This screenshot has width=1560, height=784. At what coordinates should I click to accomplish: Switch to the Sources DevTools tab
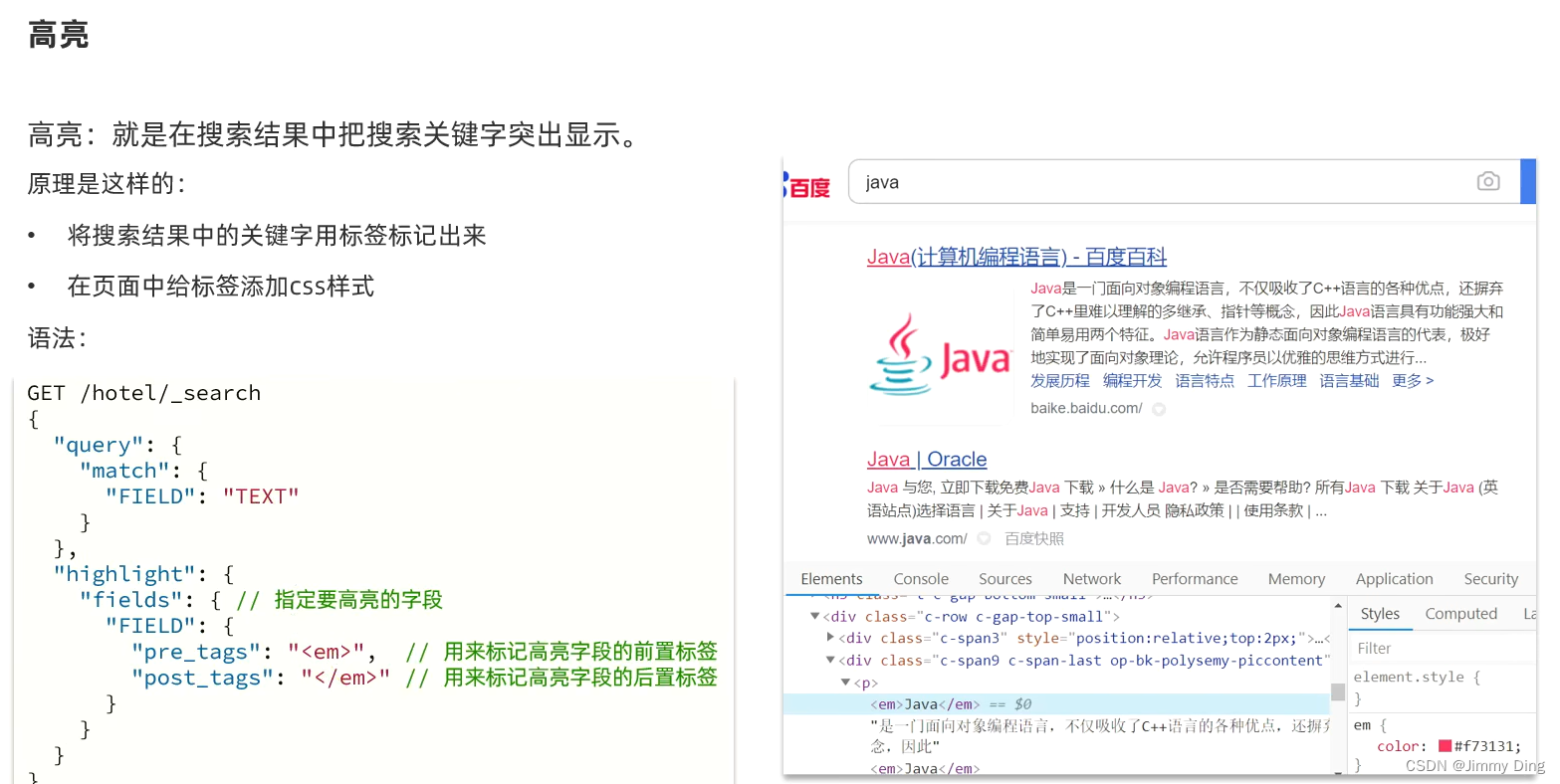[1005, 579]
